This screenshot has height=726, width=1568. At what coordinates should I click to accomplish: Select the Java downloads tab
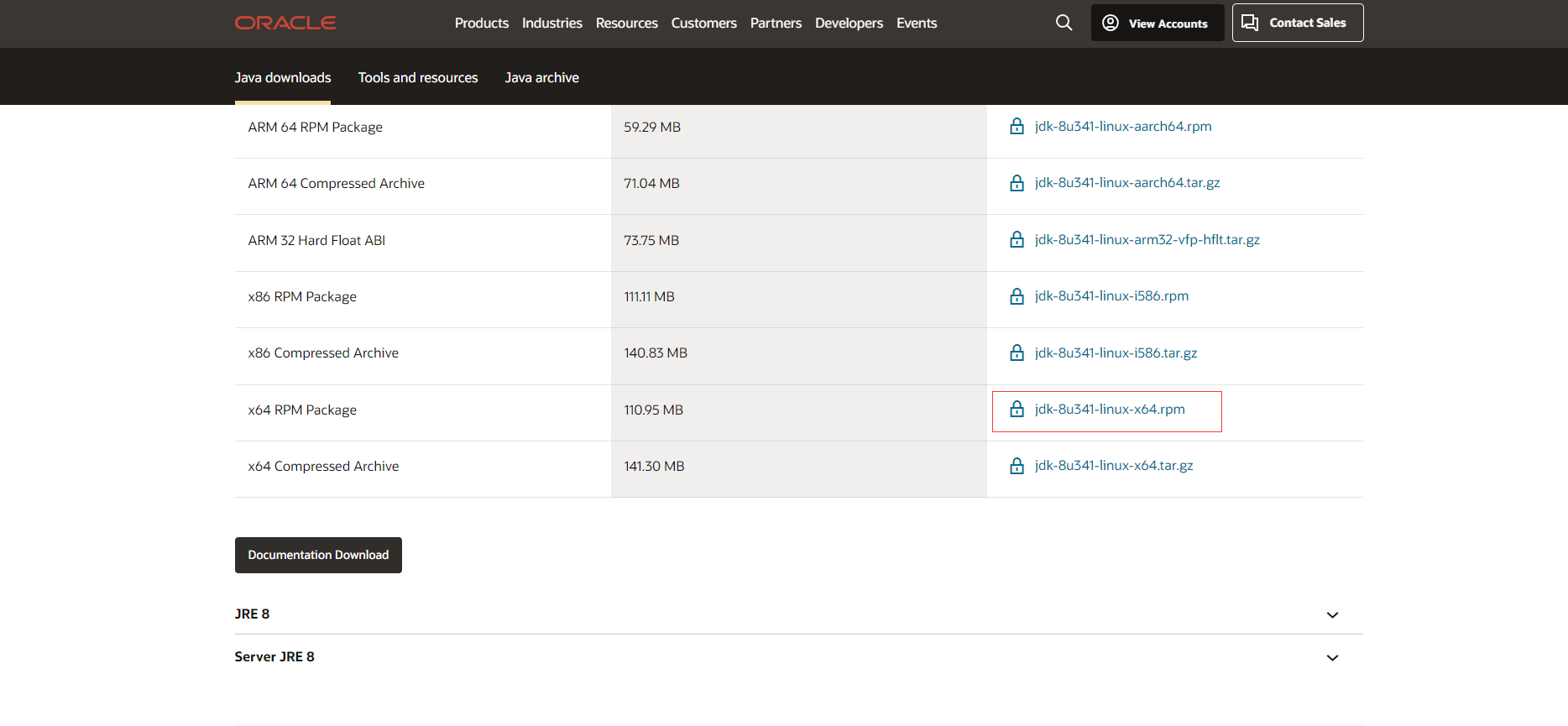point(283,78)
